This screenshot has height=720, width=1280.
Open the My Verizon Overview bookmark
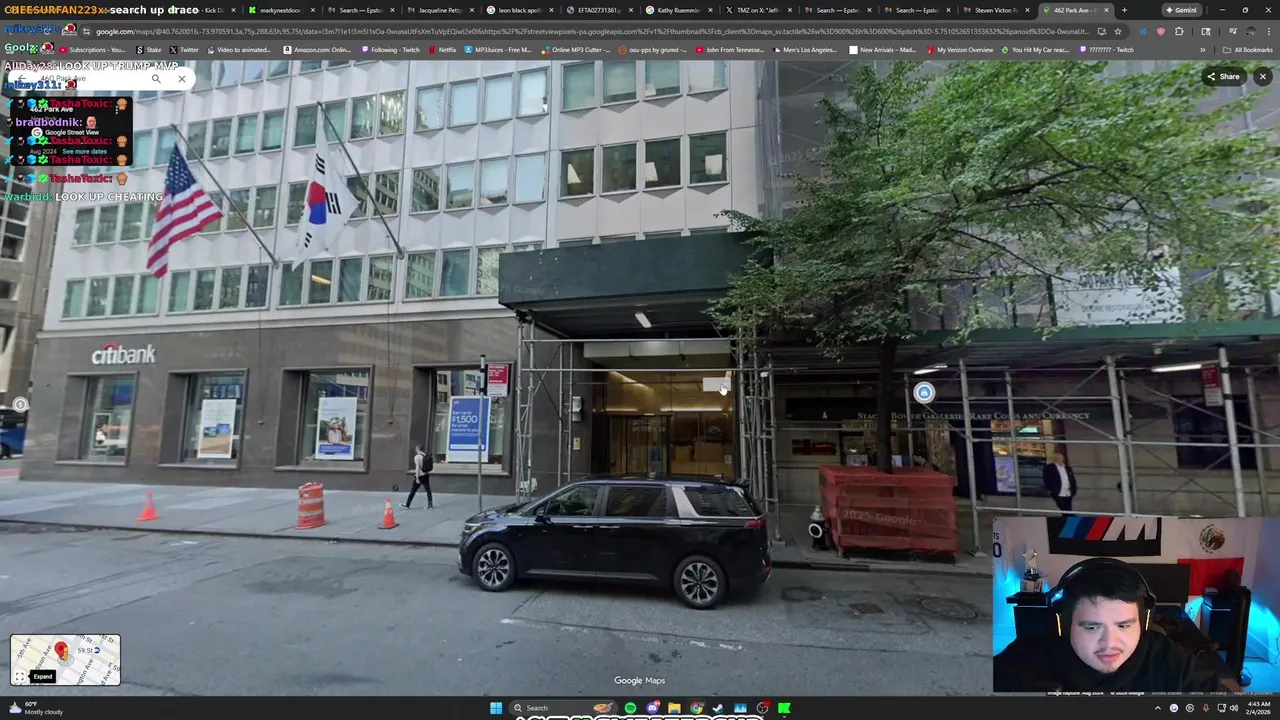pos(959,50)
